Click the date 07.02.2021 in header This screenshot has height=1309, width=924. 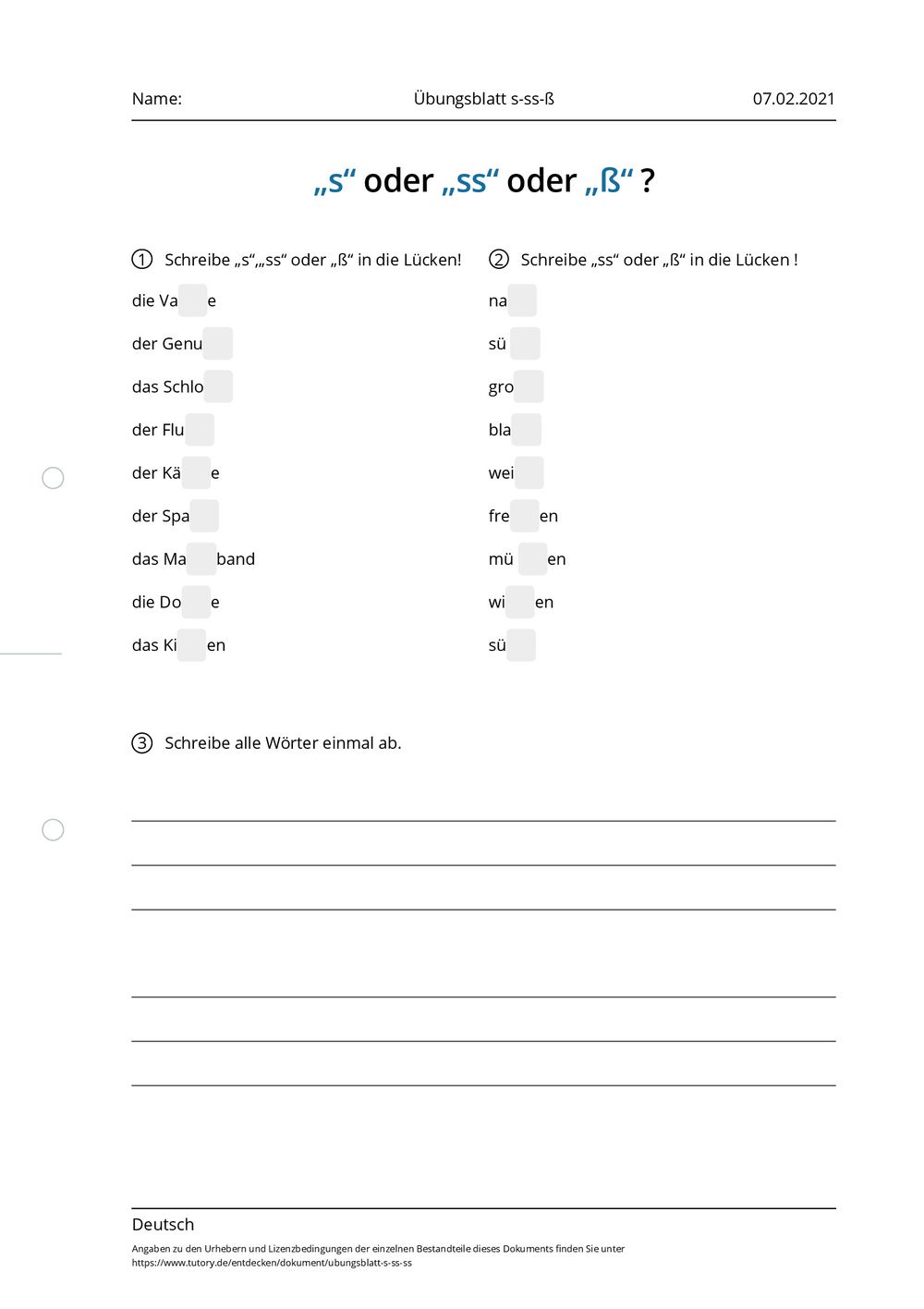point(793,99)
